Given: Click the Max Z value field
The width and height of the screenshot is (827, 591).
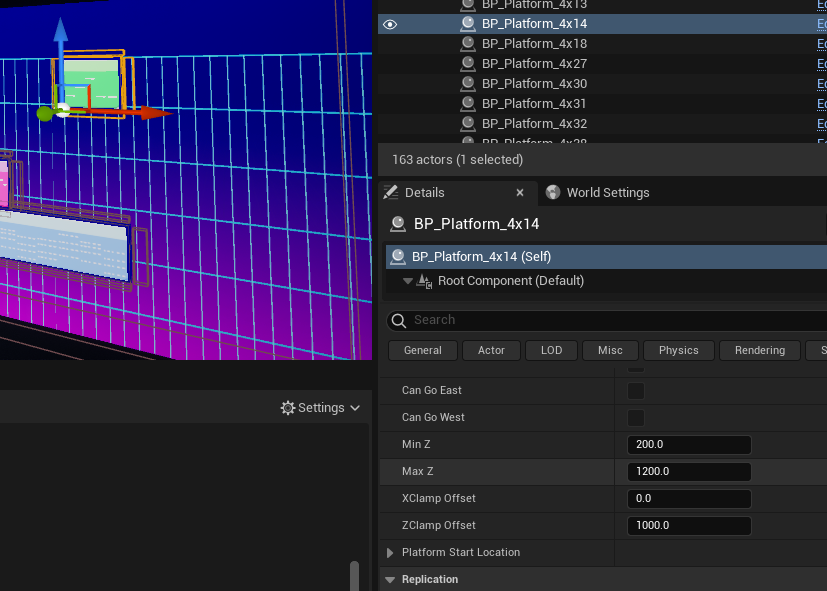Looking at the screenshot, I should coord(689,472).
